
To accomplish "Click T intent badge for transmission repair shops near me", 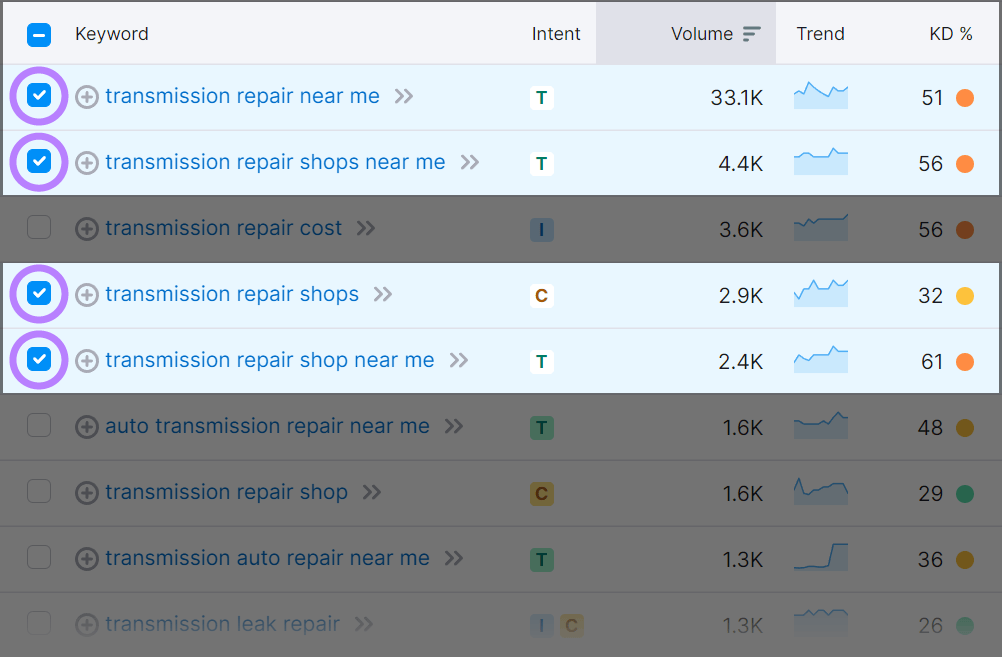I will (541, 164).
